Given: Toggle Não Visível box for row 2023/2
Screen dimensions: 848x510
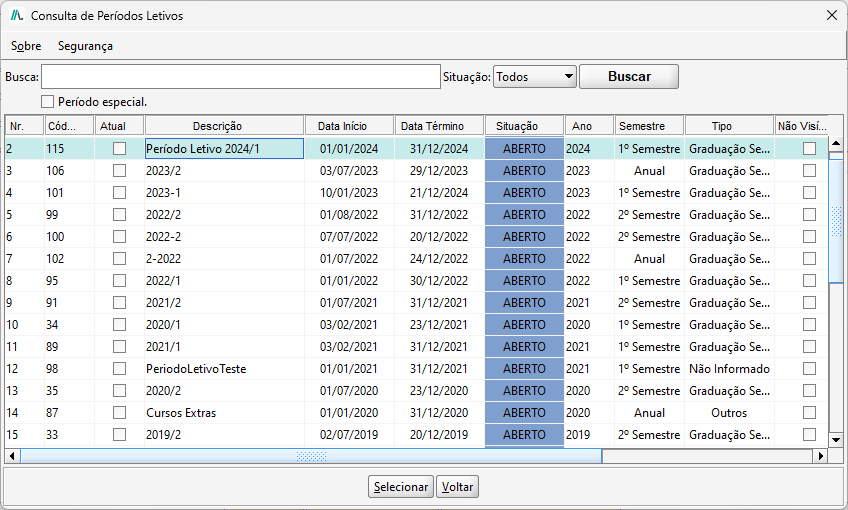Looking at the screenshot, I should click(x=809, y=171).
